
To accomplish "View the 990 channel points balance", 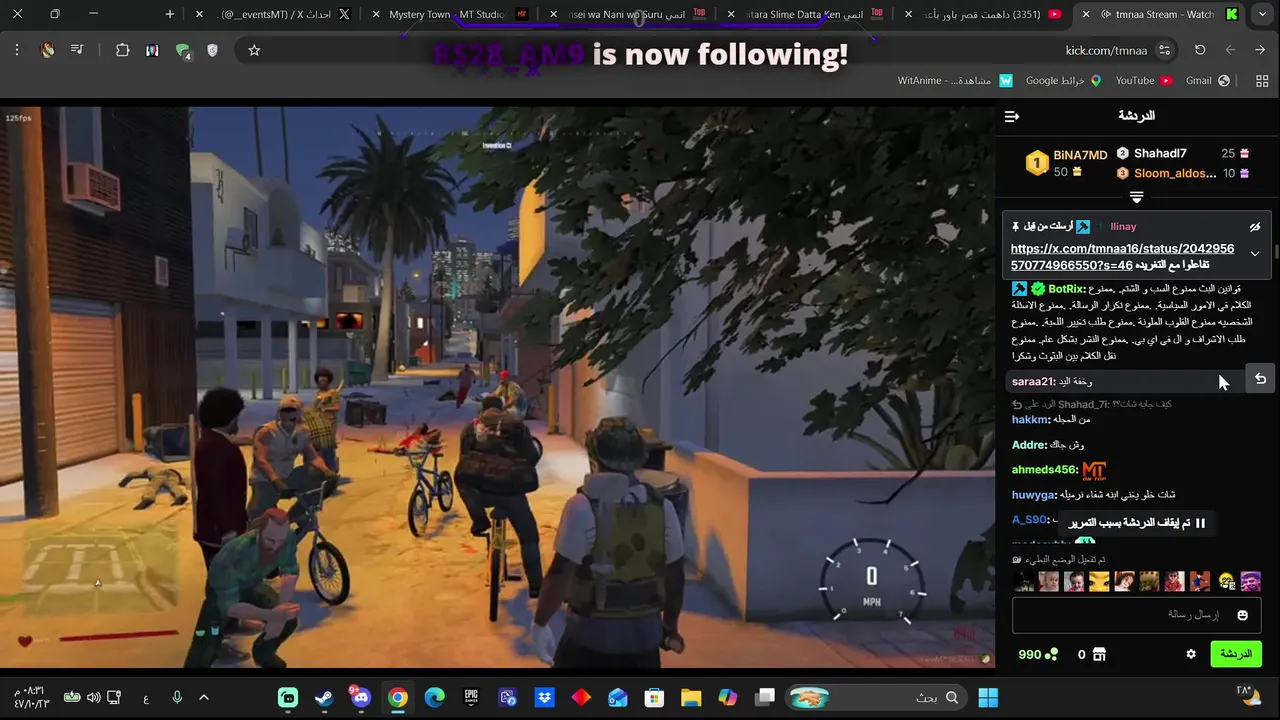I will coord(1038,654).
